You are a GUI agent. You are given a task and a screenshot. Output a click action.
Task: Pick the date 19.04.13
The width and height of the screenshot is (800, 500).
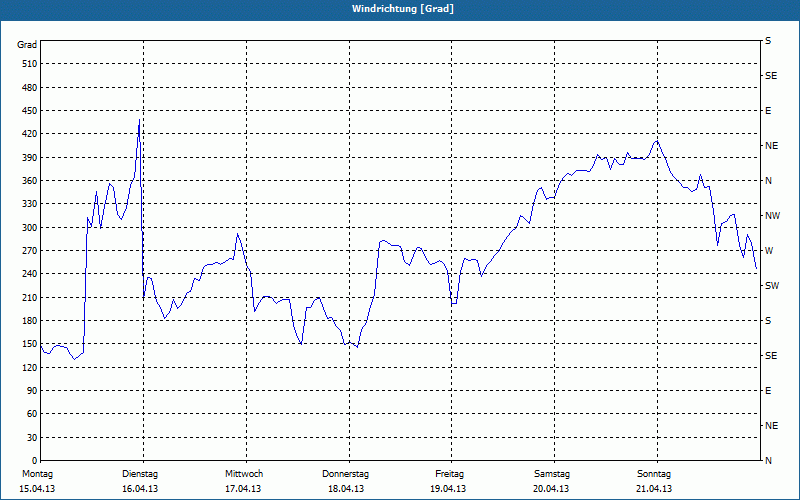tap(448, 489)
